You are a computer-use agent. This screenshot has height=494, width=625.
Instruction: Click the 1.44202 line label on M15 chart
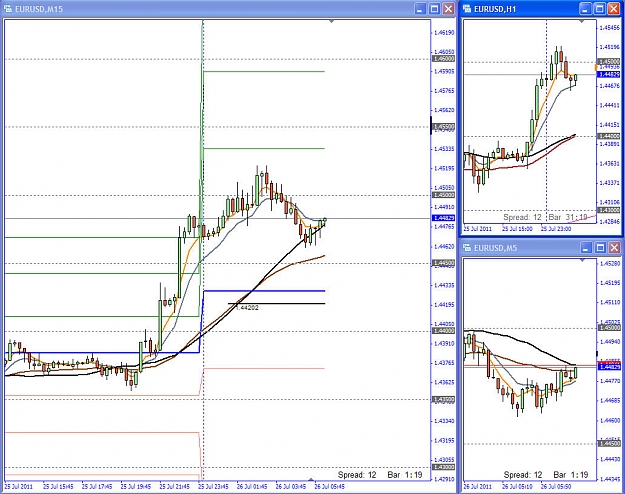coord(247,307)
